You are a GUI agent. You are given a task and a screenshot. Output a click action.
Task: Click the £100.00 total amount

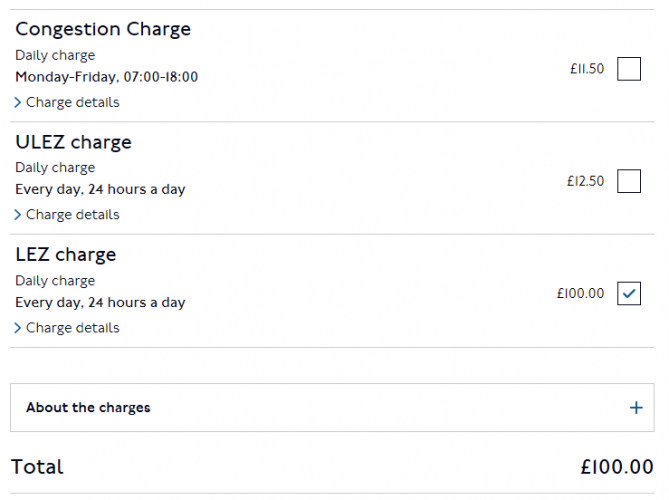pyautogui.click(x=617, y=467)
